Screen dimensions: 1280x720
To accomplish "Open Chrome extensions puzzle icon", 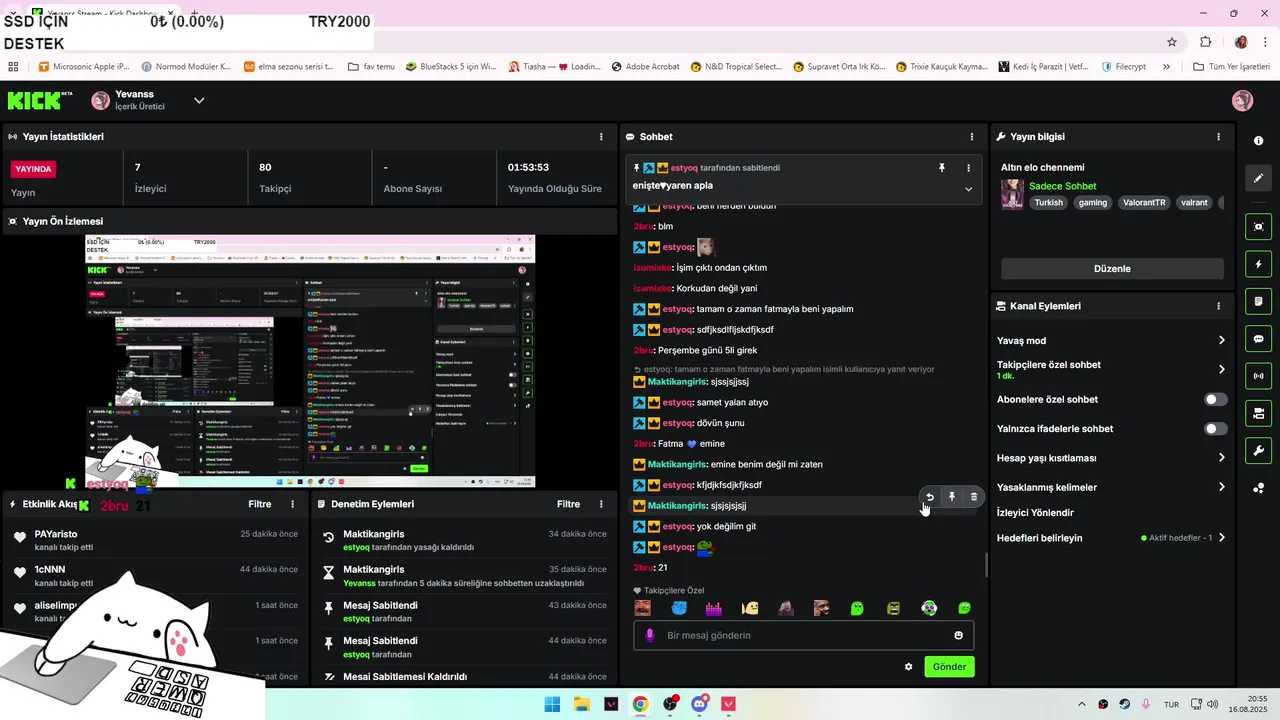I will point(1205,42).
